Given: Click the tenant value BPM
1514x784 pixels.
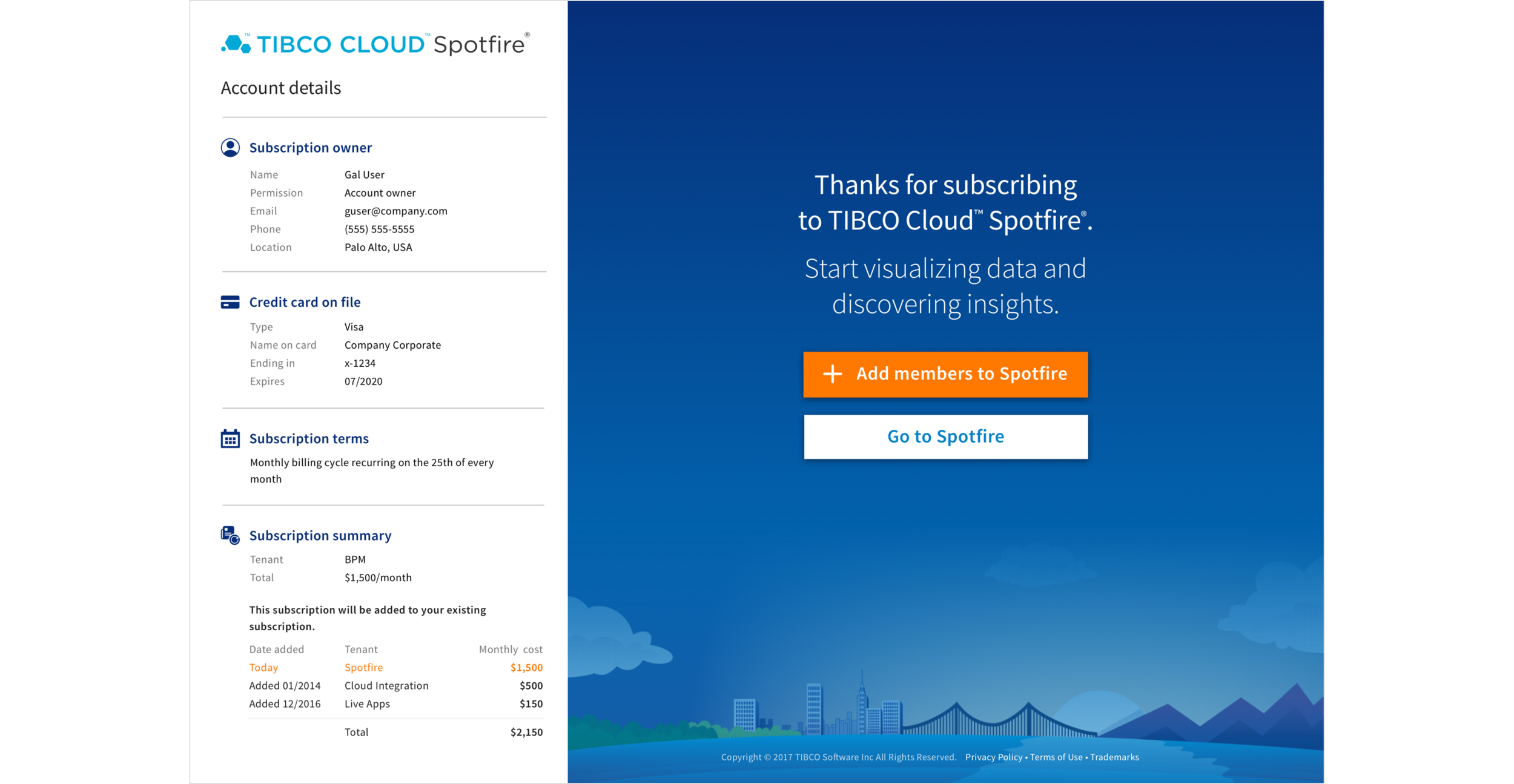Looking at the screenshot, I should point(355,559).
